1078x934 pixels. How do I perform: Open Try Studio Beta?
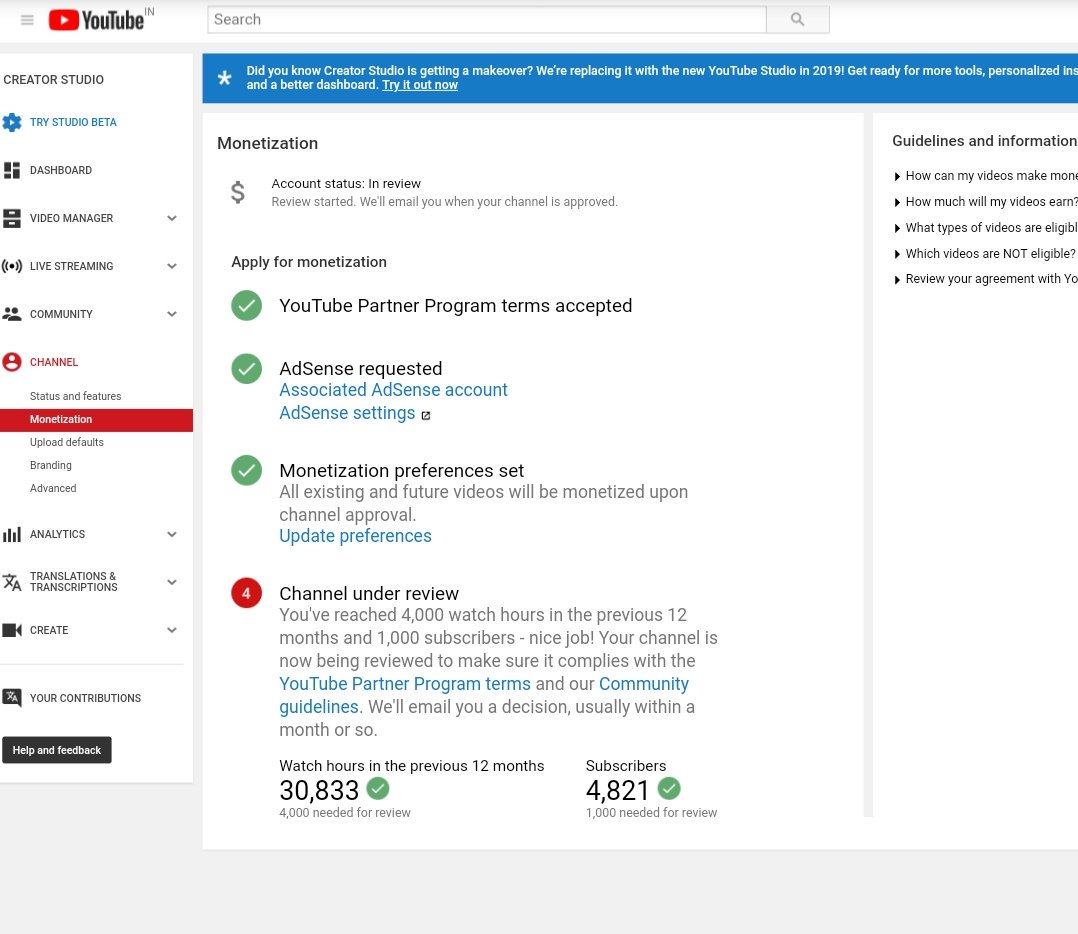point(73,122)
